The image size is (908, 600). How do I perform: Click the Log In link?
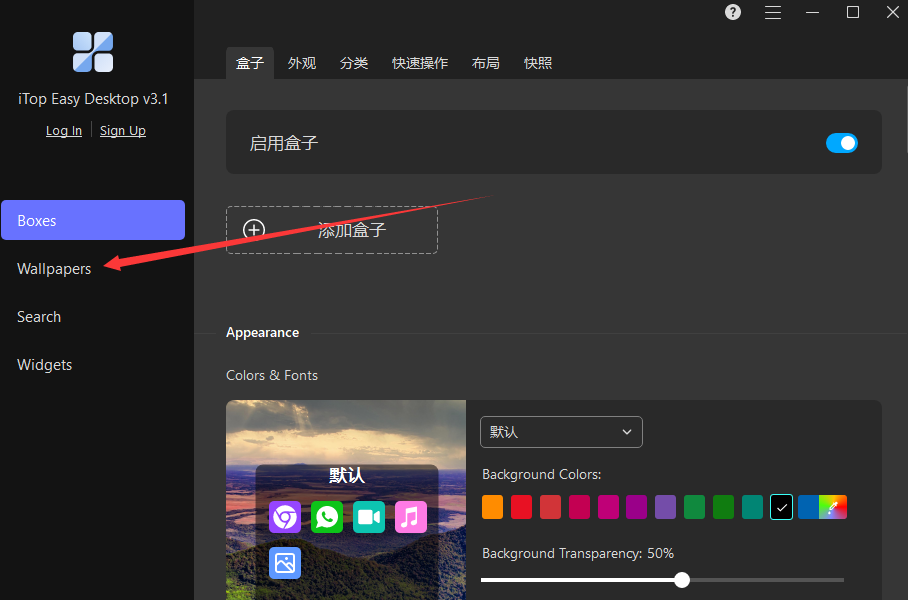pyautogui.click(x=64, y=131)
